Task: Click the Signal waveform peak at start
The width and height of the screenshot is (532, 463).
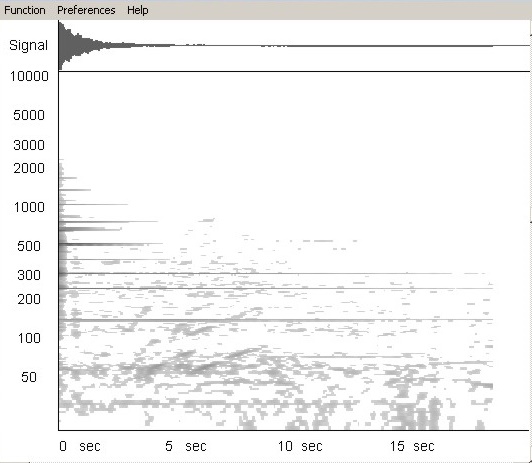Action: [x=62, y=45]
